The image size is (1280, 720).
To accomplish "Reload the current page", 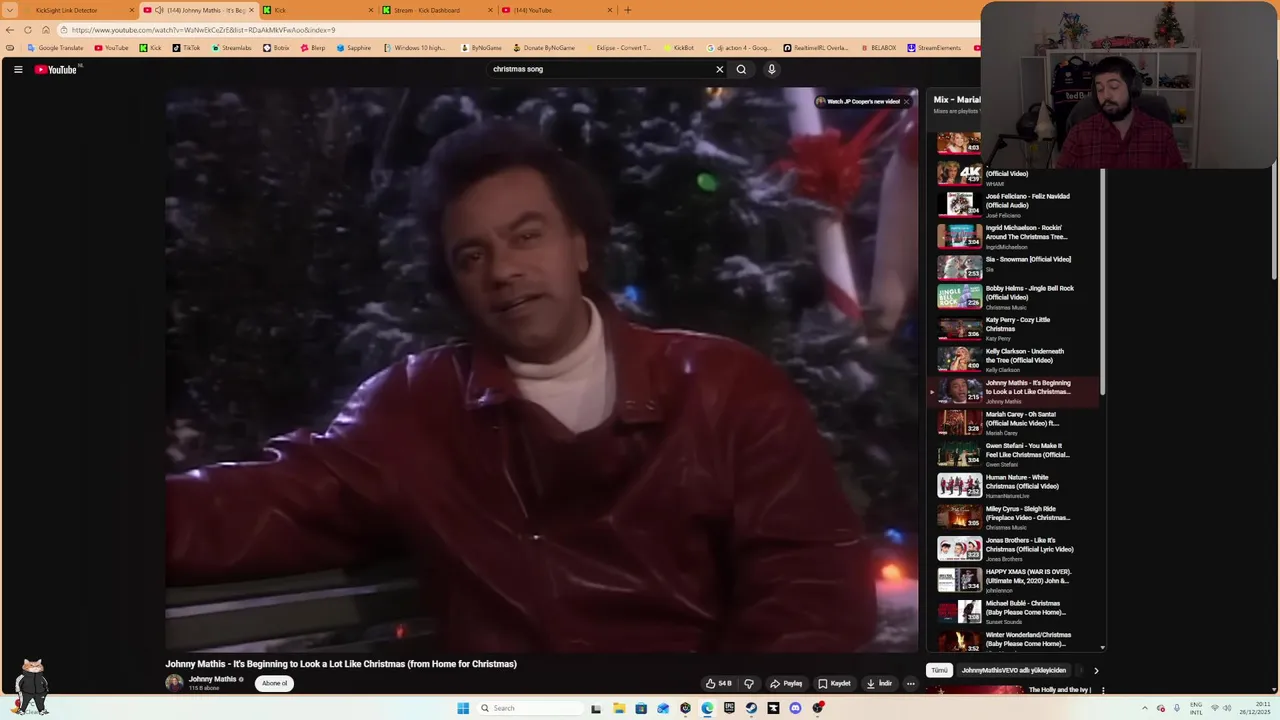I will pos(28,30).
